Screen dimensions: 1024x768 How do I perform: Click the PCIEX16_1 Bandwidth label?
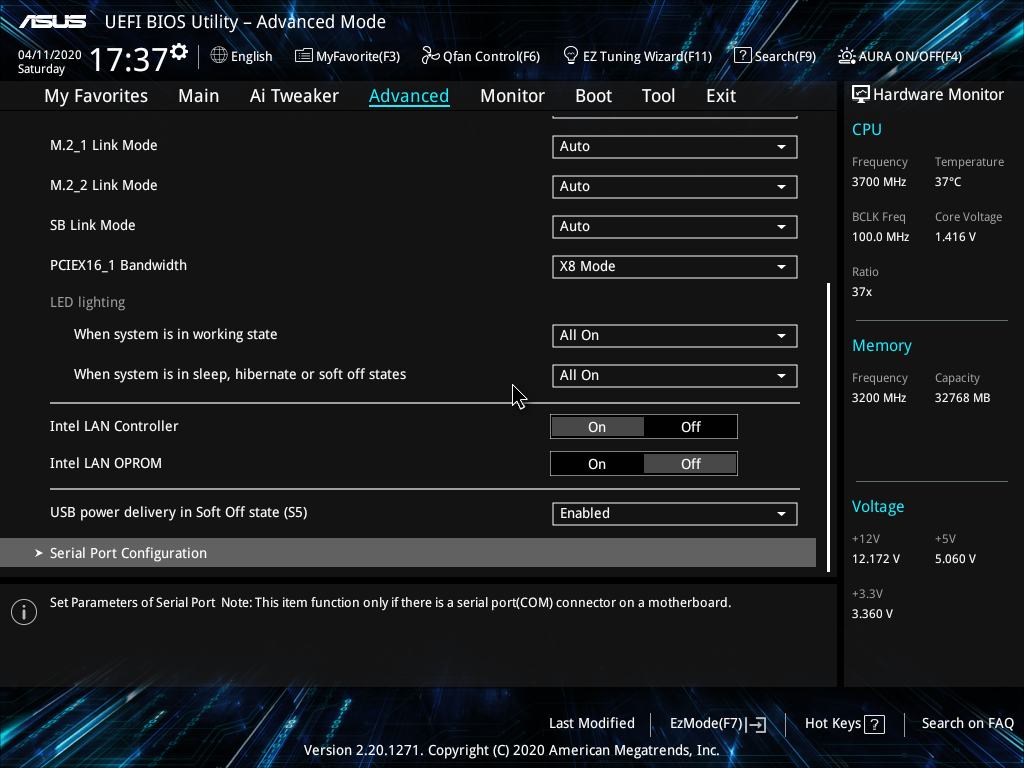118,265
